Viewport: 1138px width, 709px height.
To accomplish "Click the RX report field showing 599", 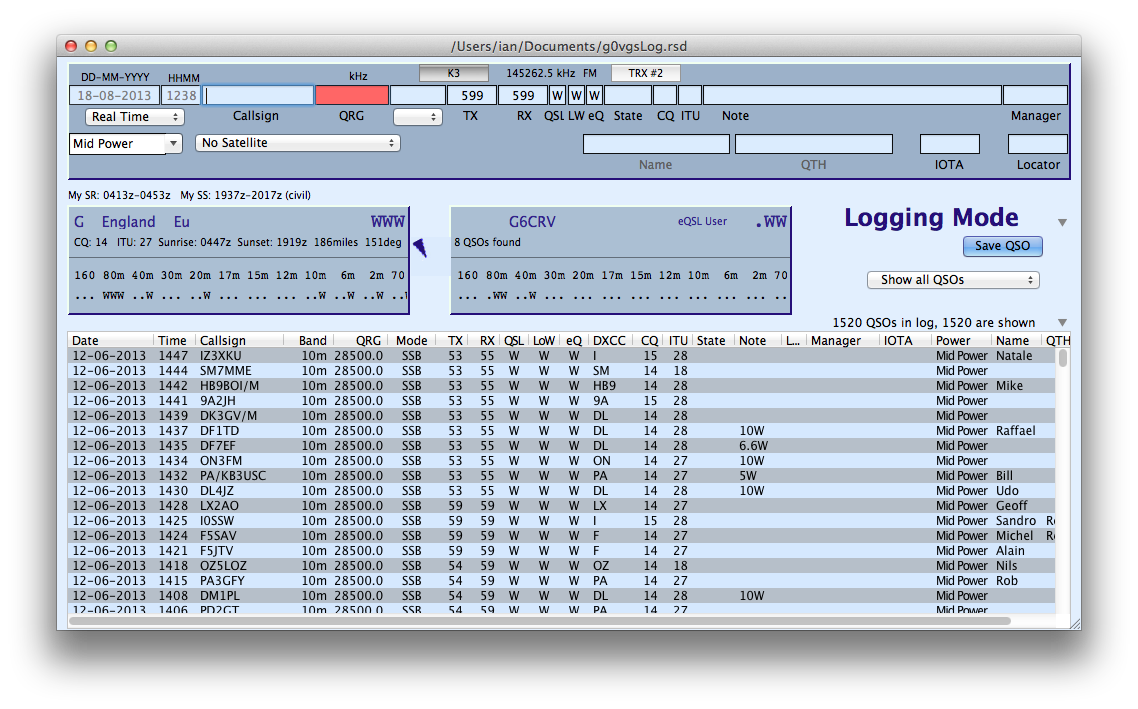I will pyautogui.click(x=523, y=95).
